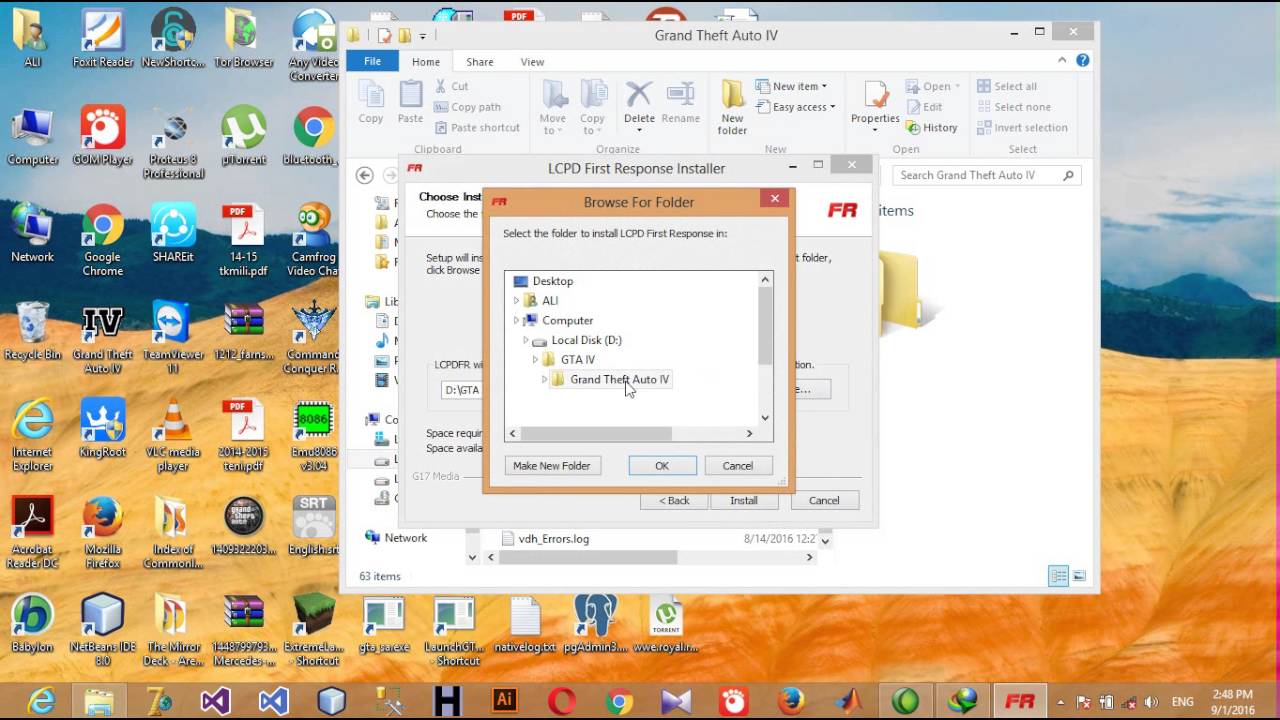Open Google Chrome desktop icon
Image resolution: width=1280 pixels, height=720 pixels.
tap(103, 241)
